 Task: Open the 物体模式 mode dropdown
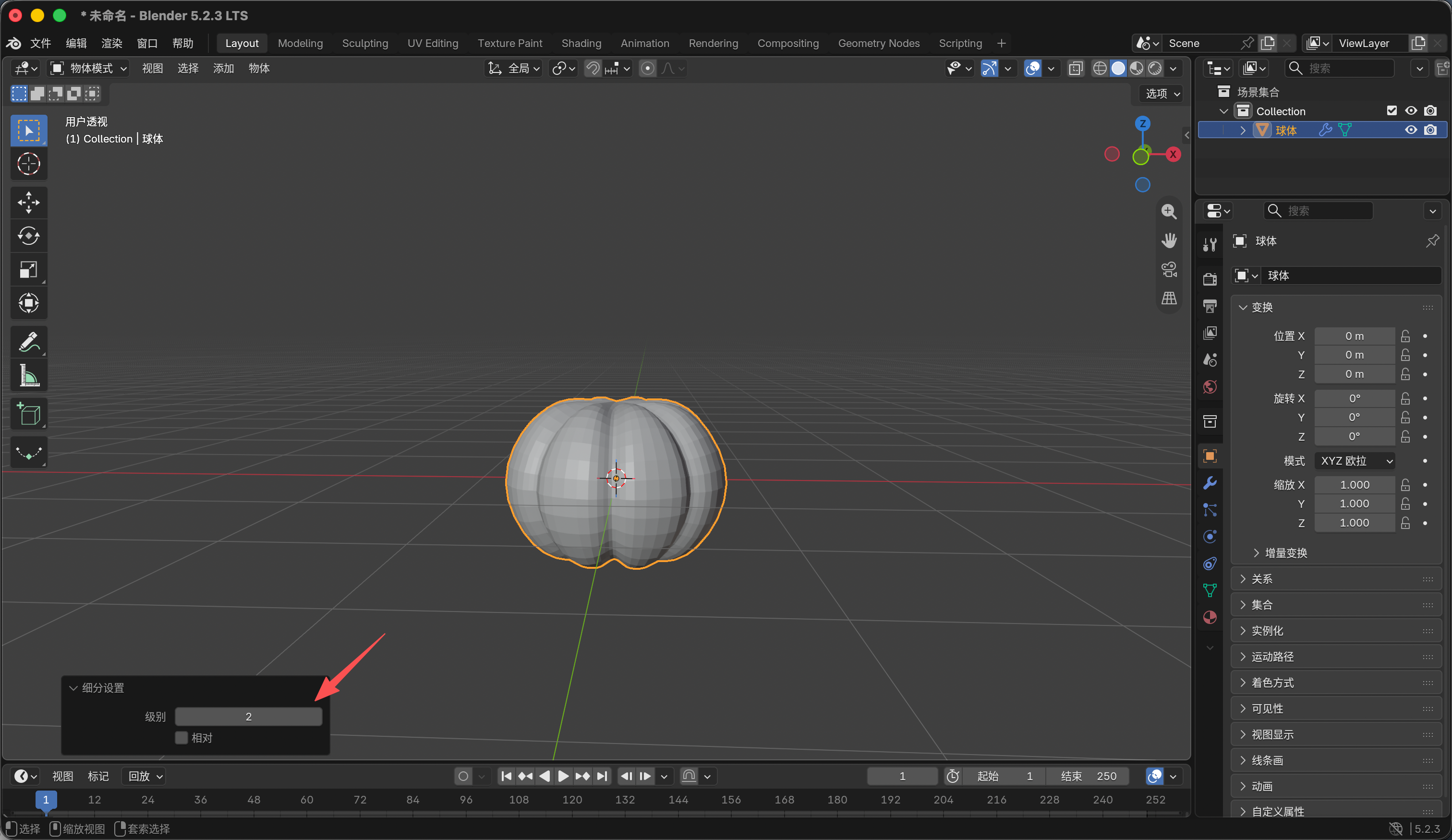(x=88, y=69)
